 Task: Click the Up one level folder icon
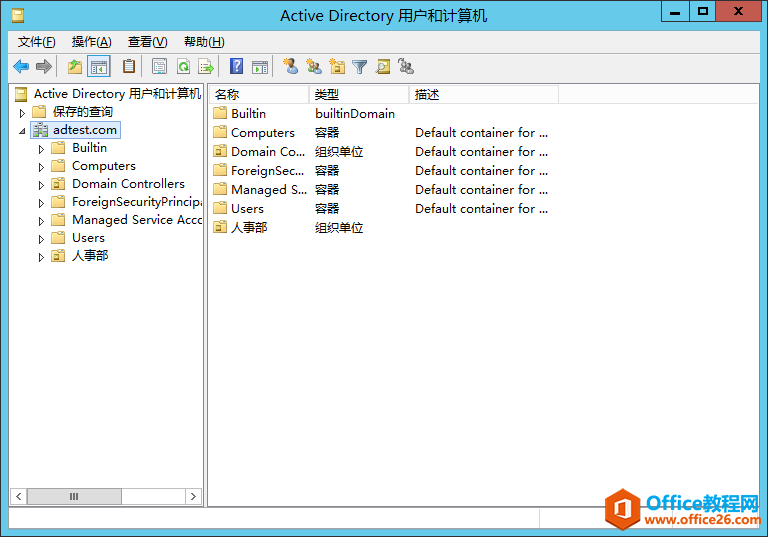pos(75,66)
